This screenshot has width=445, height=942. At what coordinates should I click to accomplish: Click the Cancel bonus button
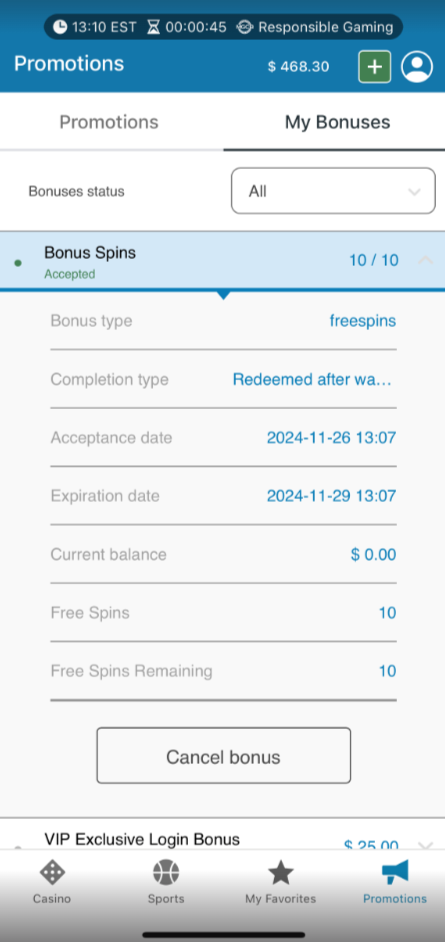point(223,756)
